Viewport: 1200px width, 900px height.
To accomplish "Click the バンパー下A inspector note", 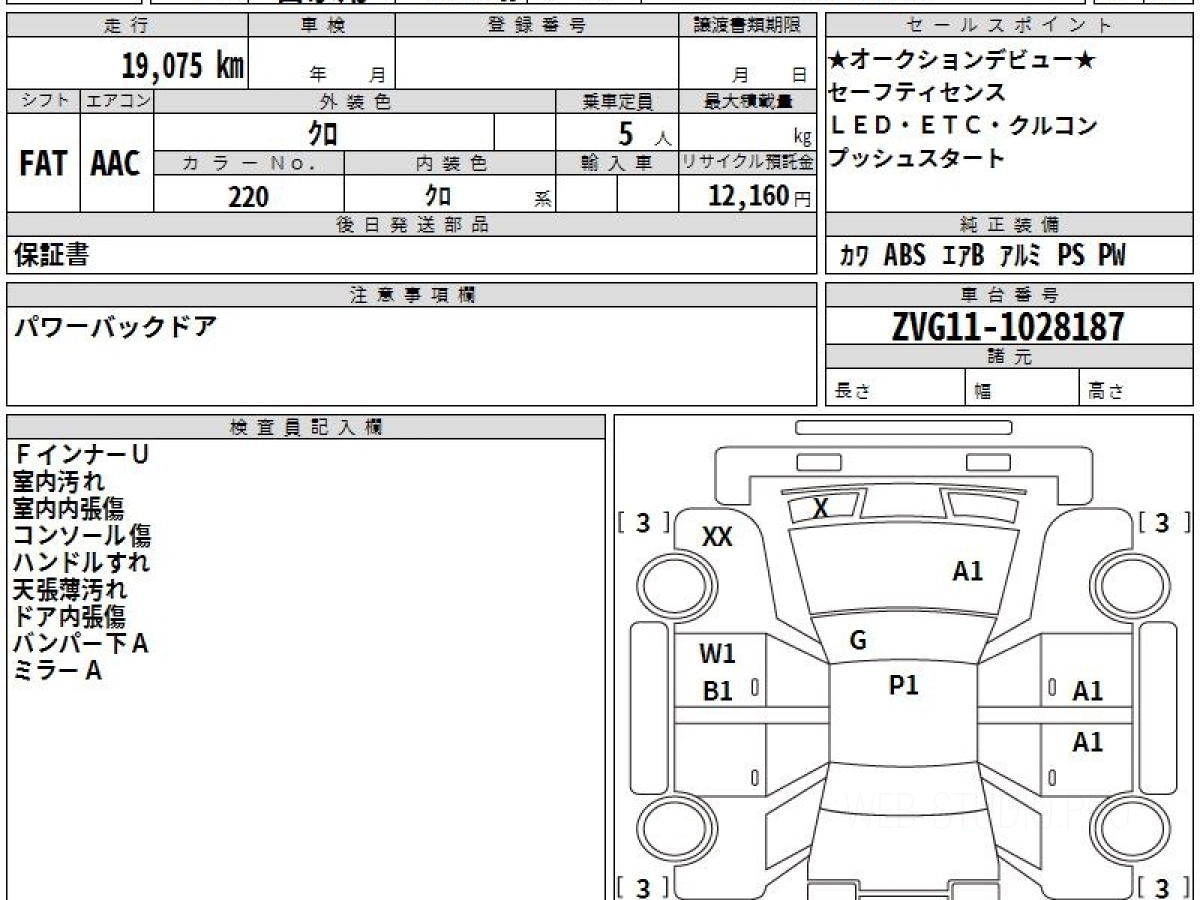I will [81, 644].
